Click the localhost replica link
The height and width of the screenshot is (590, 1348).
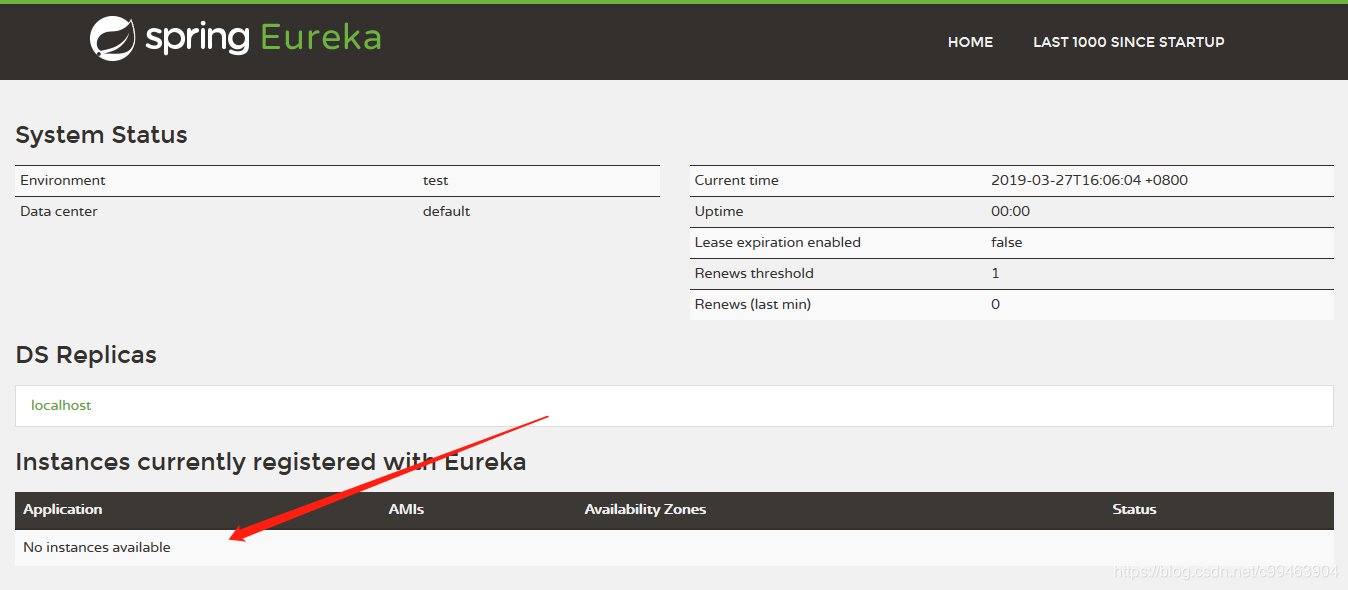pyautogui.click(x=61, y=405)
